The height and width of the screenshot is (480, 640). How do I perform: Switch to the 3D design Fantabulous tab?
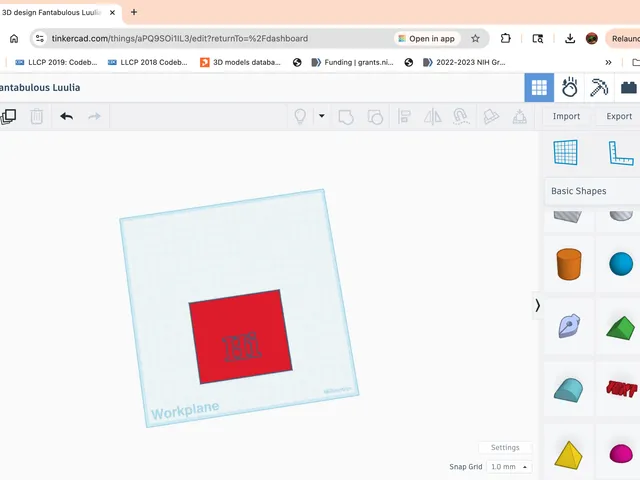click(x=51, y=12)
